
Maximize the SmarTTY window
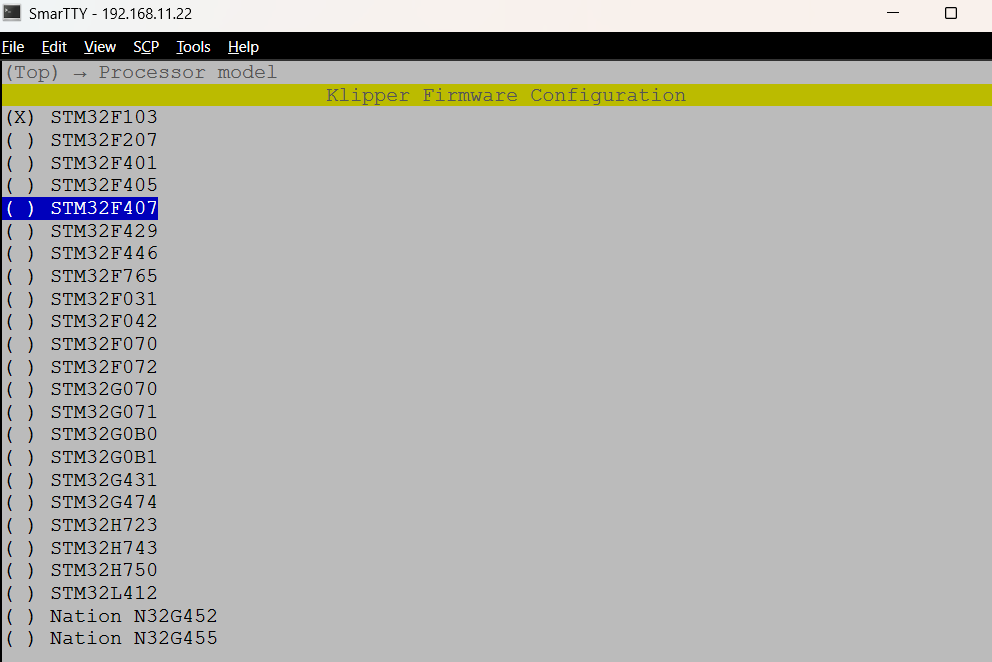click(x=951, y=14)
